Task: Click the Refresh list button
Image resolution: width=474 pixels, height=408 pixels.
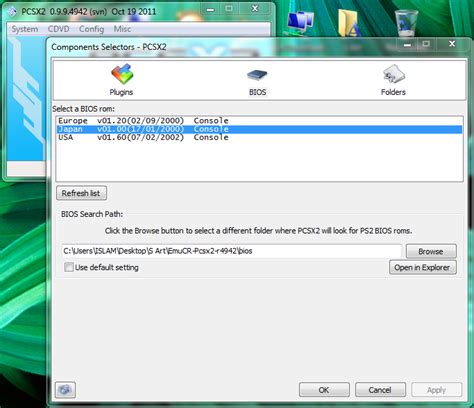Action: tap(81, 193)
